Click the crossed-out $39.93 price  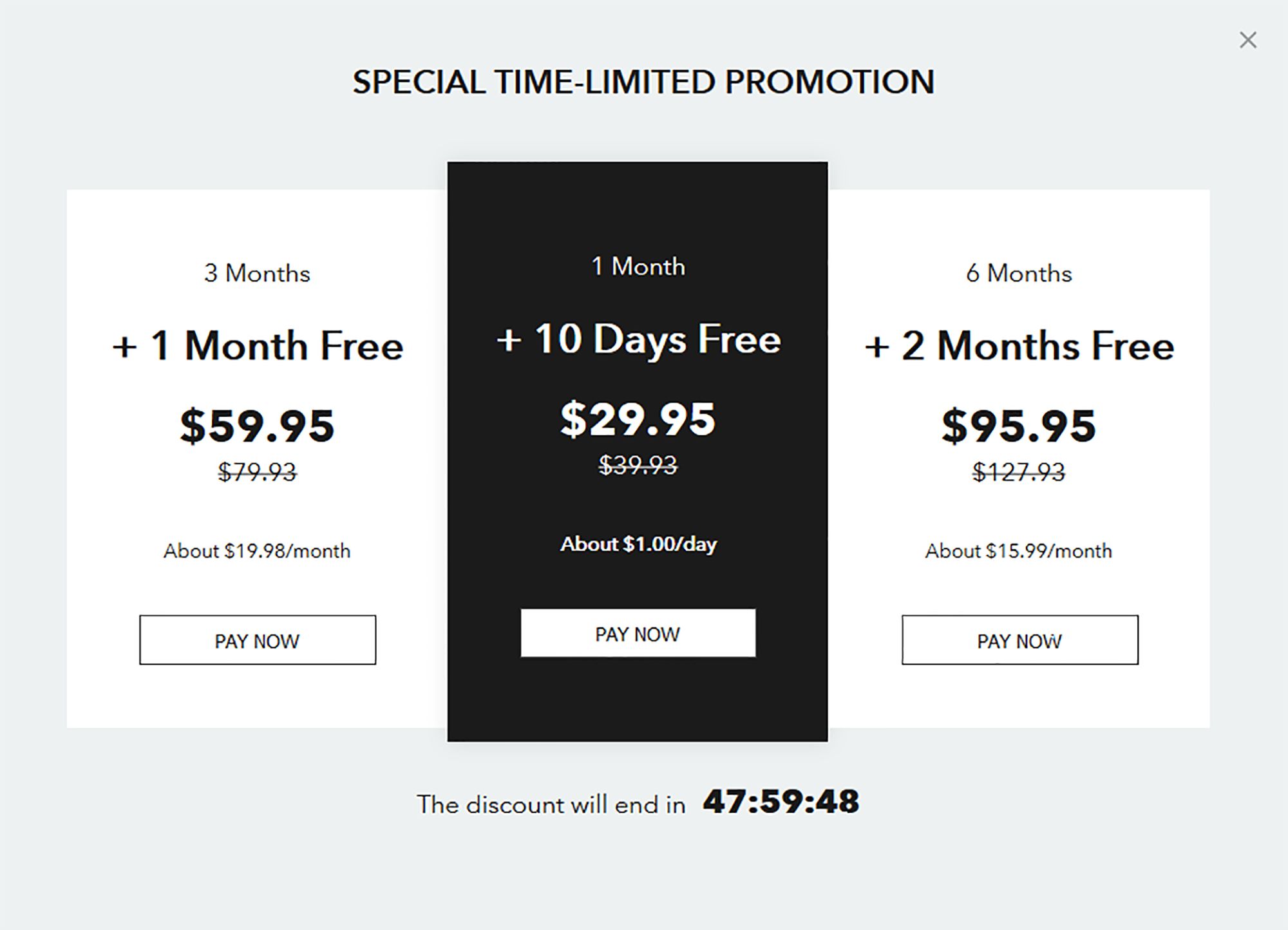tap(638, 465)
